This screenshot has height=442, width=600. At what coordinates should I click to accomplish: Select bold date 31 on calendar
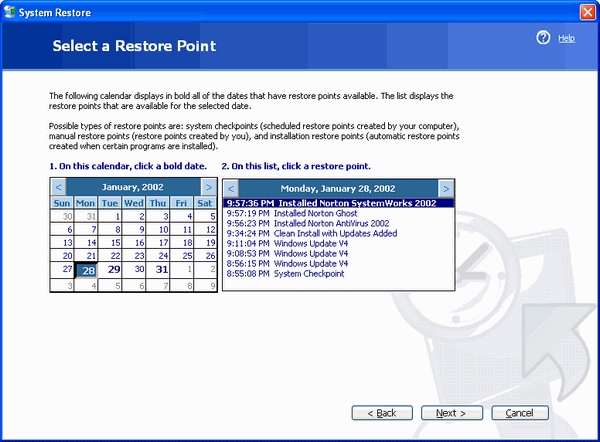pyautogui.click(x=158, y=269)
